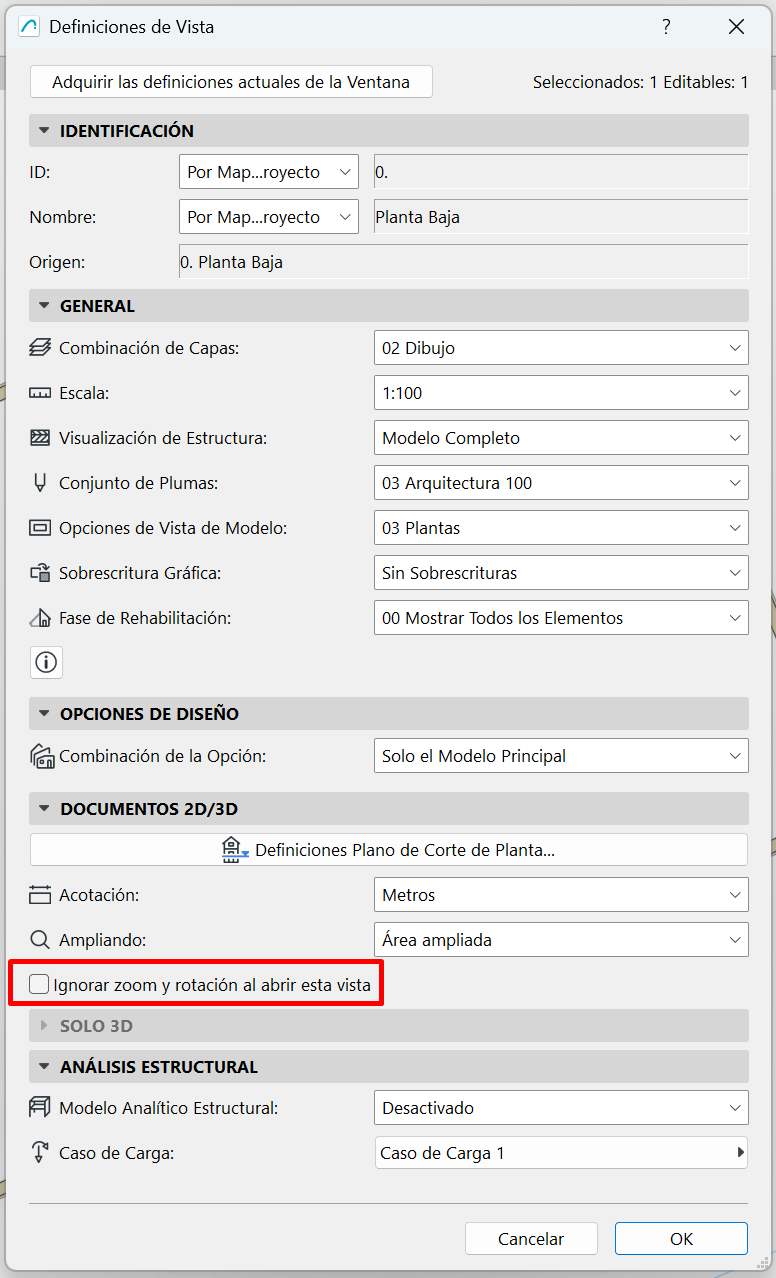This screenshot has width=776, height=1278.
Task: Click the Combinación de la Opción icon
Action: 40,756
